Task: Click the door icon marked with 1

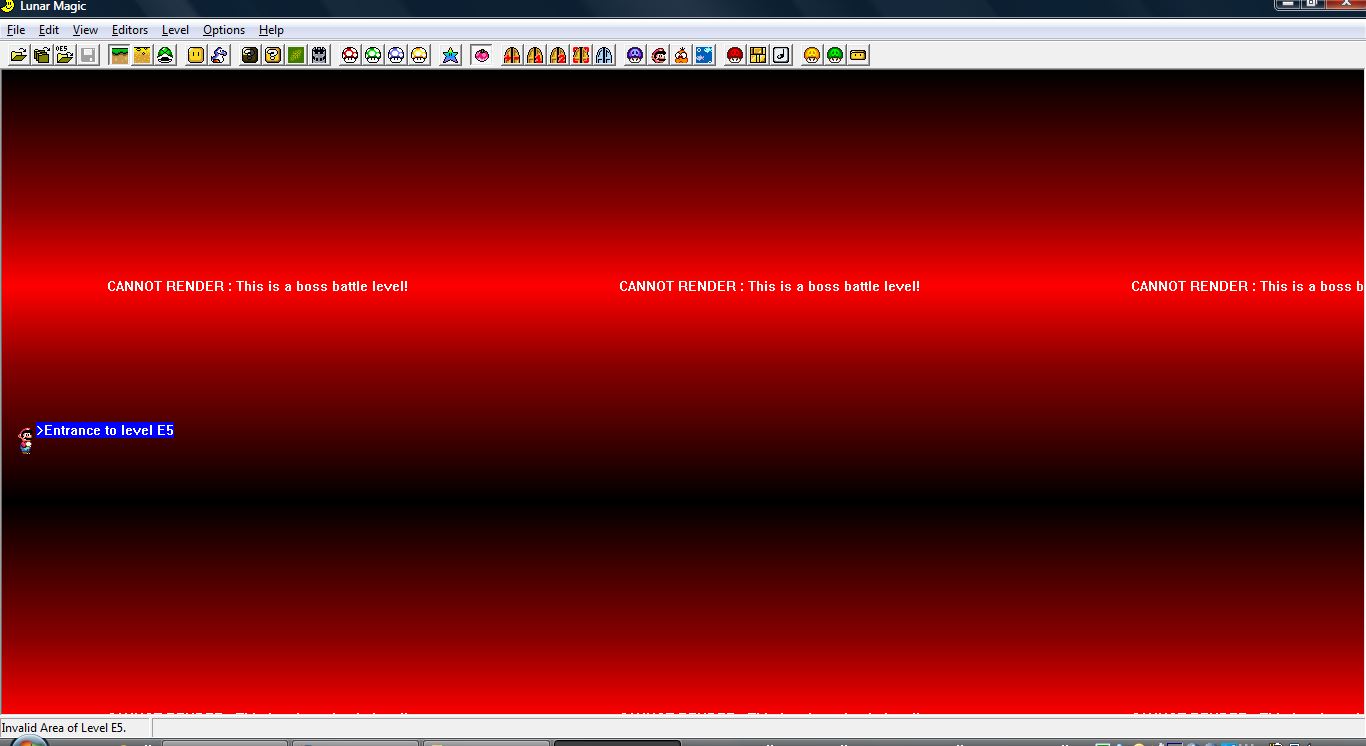Action: (535, 55)
